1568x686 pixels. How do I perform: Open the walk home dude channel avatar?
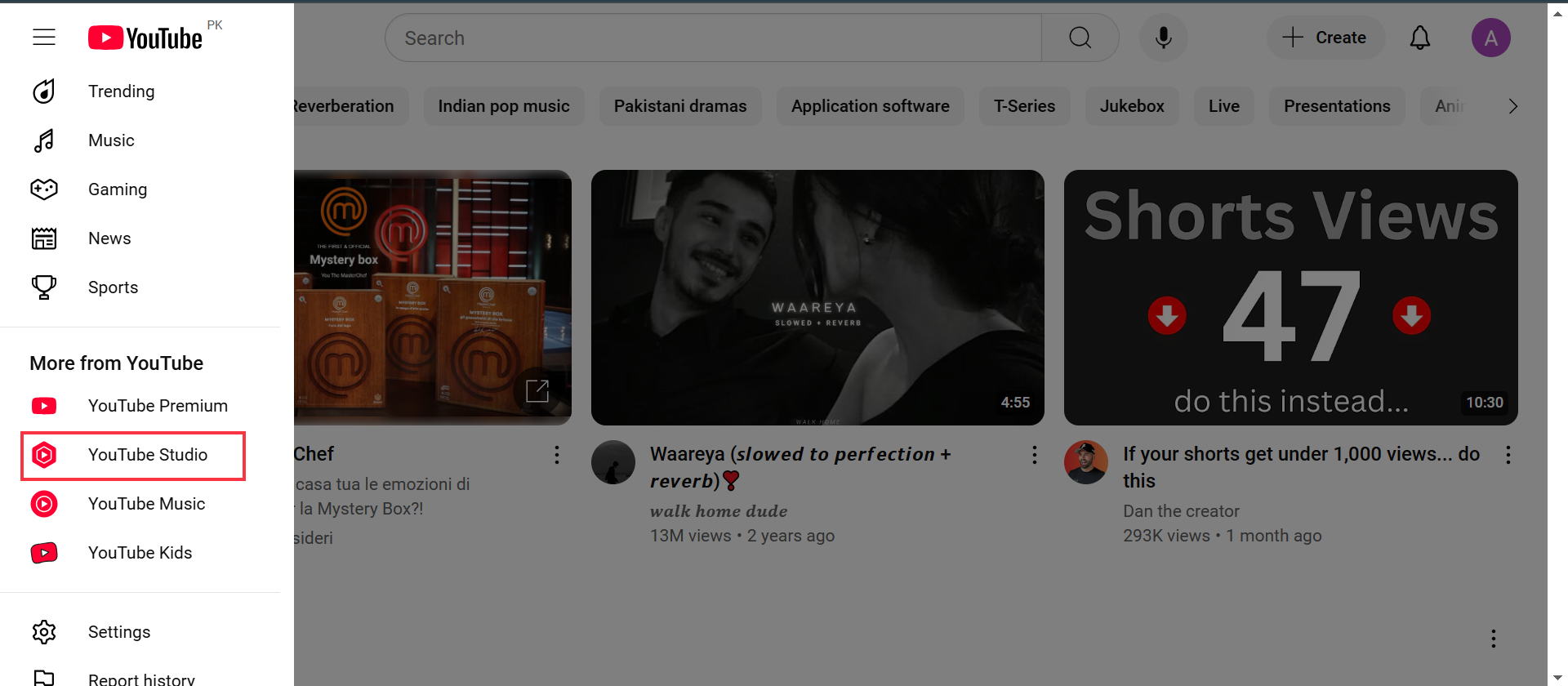point(613,462)
